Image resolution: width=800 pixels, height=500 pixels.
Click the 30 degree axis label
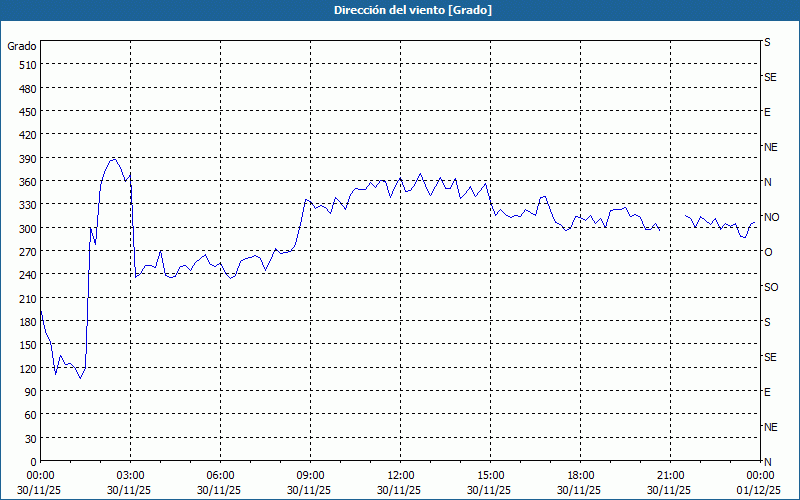point(31,439)
